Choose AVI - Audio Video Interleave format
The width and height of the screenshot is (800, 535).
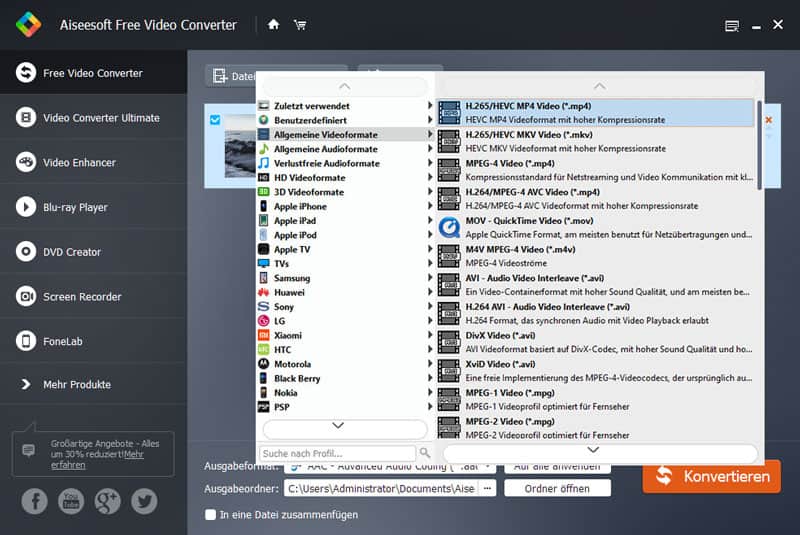pos(595,285)
